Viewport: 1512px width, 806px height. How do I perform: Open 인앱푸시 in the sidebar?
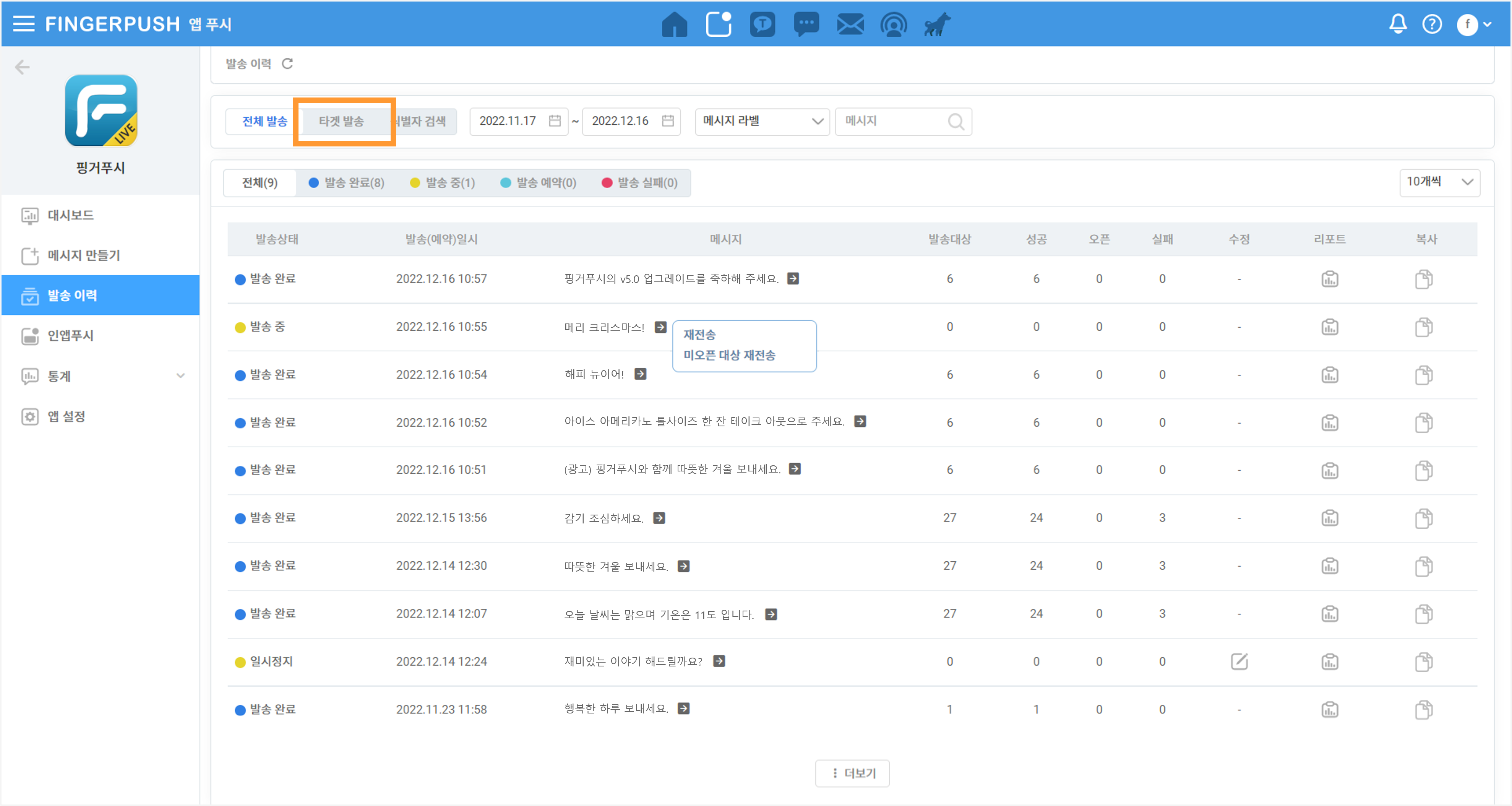[x=70, y=336]
